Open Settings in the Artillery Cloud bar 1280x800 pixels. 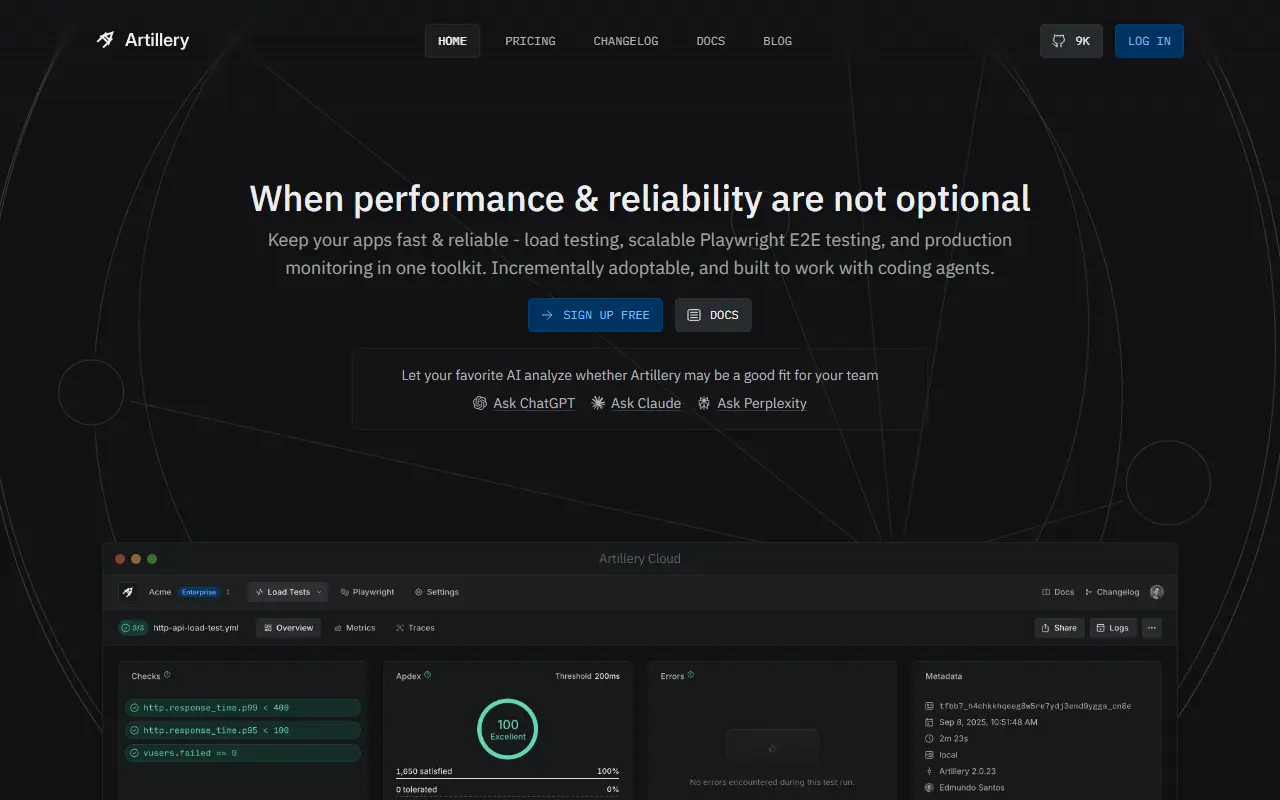click(437, 592)
